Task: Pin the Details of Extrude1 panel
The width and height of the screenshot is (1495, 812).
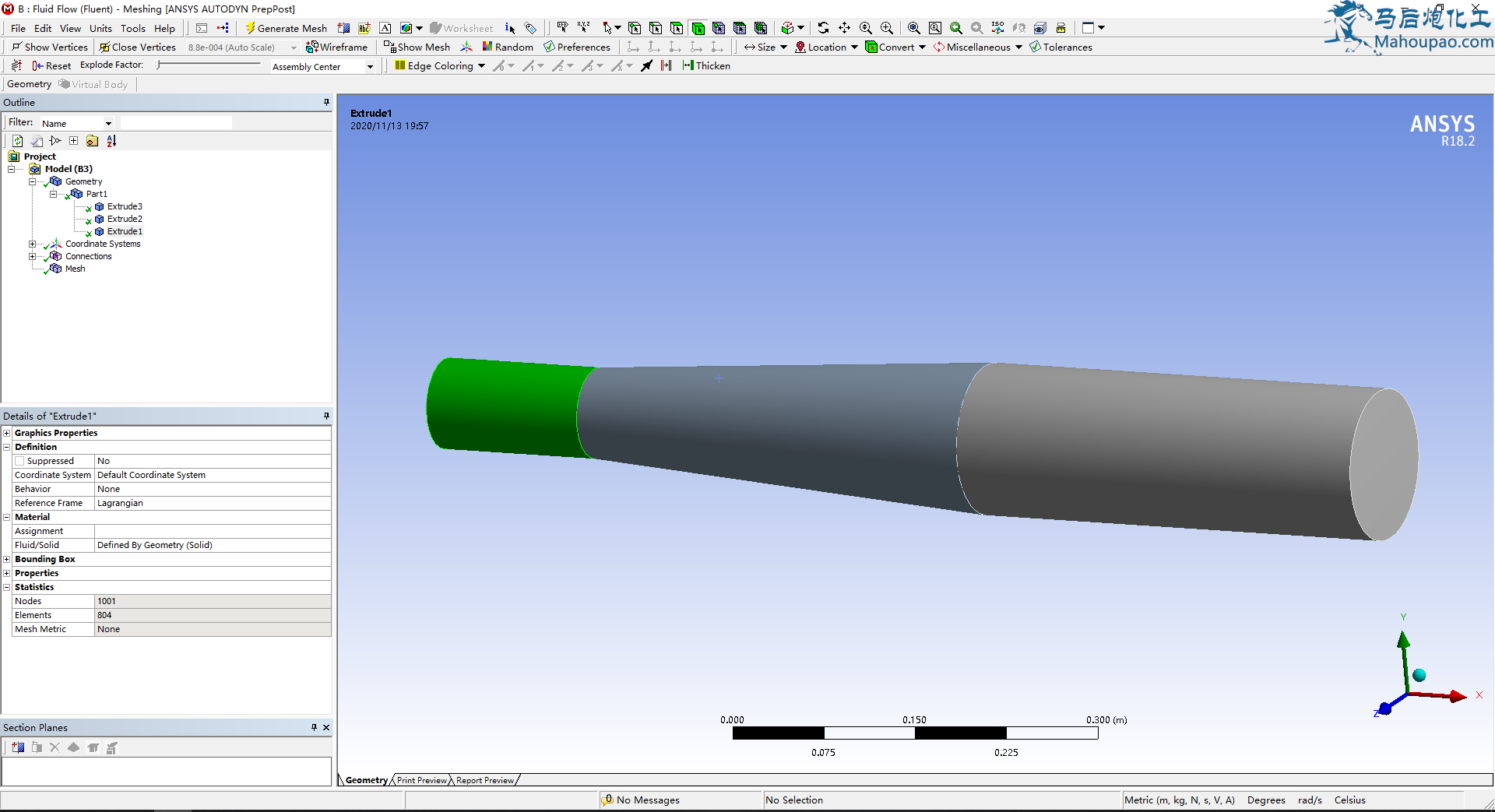Action: (x=326, y=416)
